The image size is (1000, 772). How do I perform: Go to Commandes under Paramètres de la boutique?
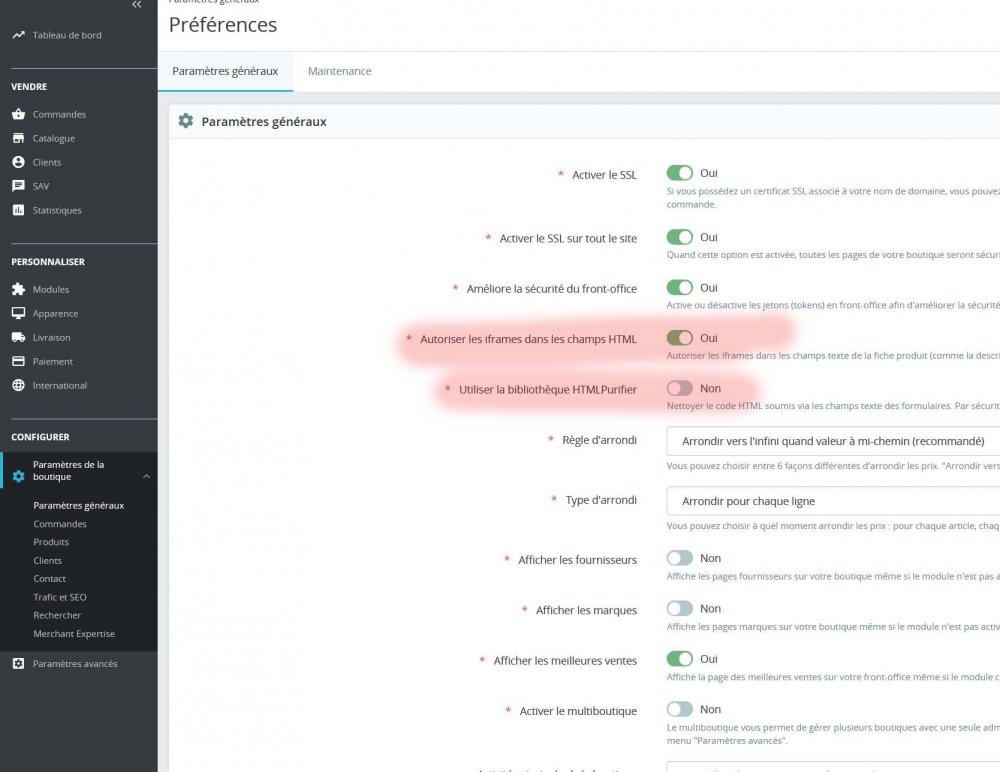(60, 524)
